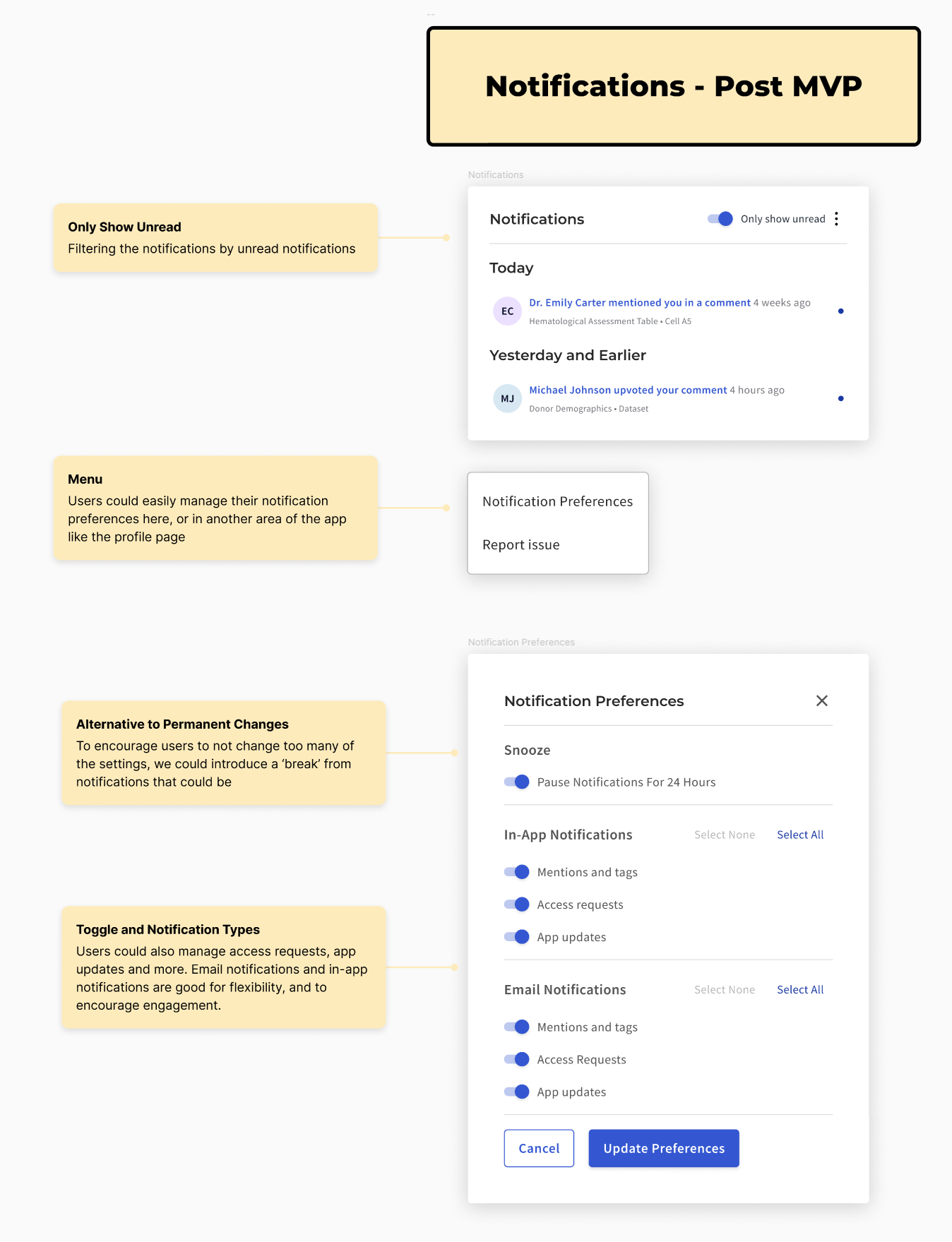Click Select All for In-App Notifications
Screen dimensions: 952x1242
click(800, 835)
